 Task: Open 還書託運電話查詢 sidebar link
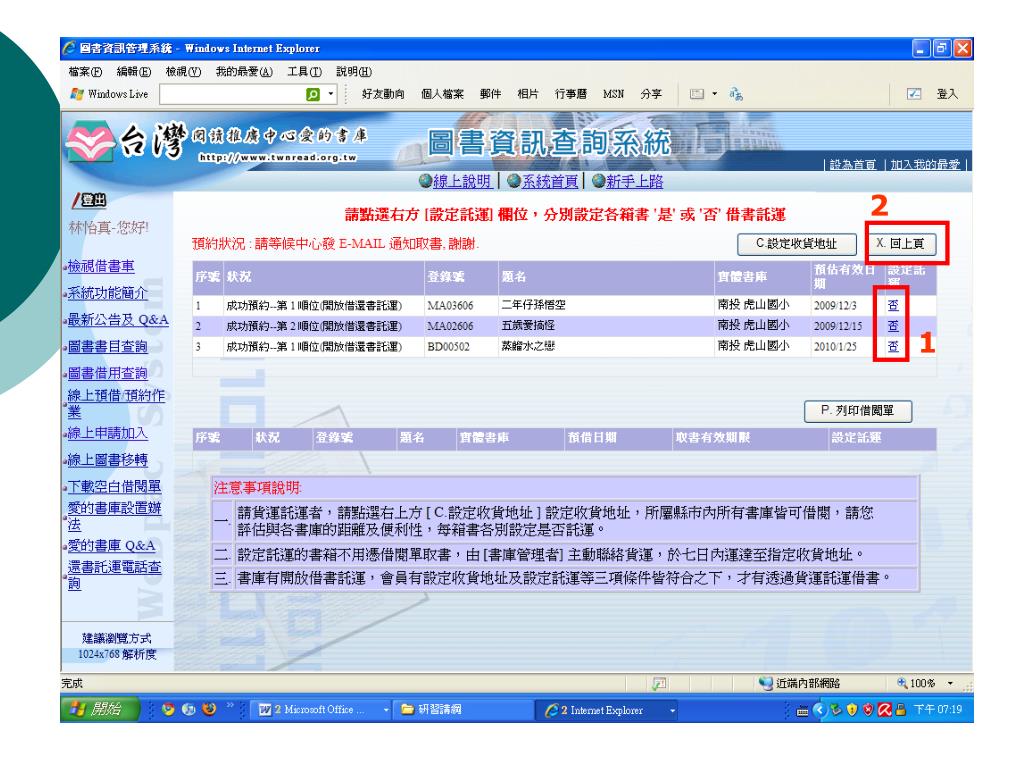coord(114,575)
